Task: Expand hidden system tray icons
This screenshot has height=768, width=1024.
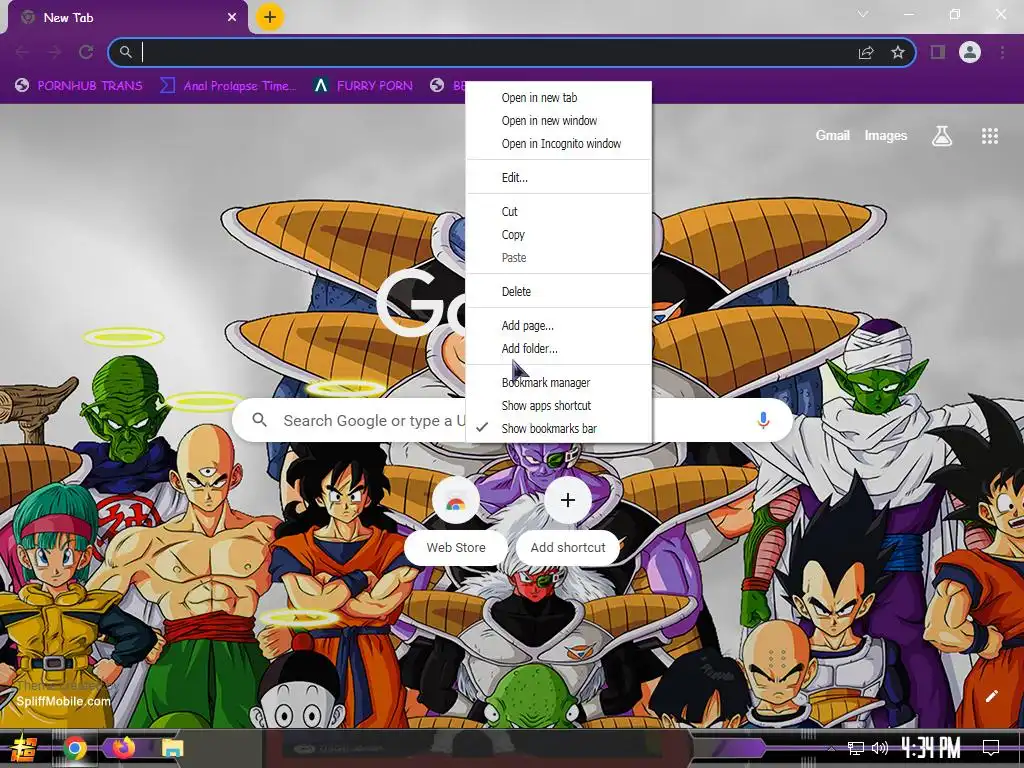Action: (x=831, y=748)
